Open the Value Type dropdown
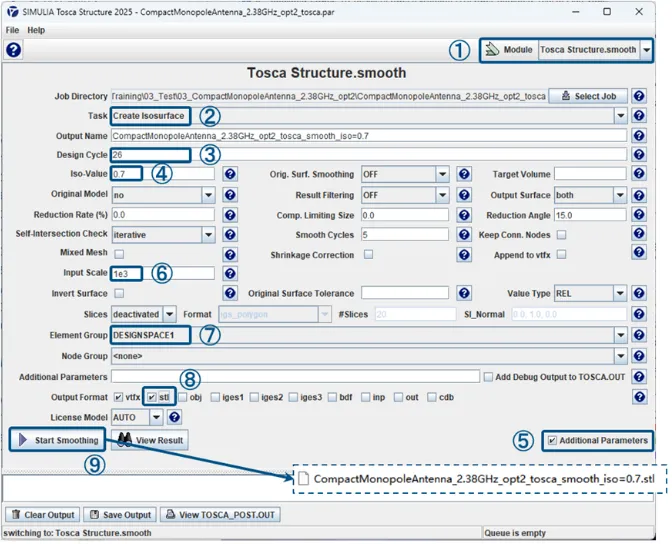 pyautogui.click(x=620, y=294)
